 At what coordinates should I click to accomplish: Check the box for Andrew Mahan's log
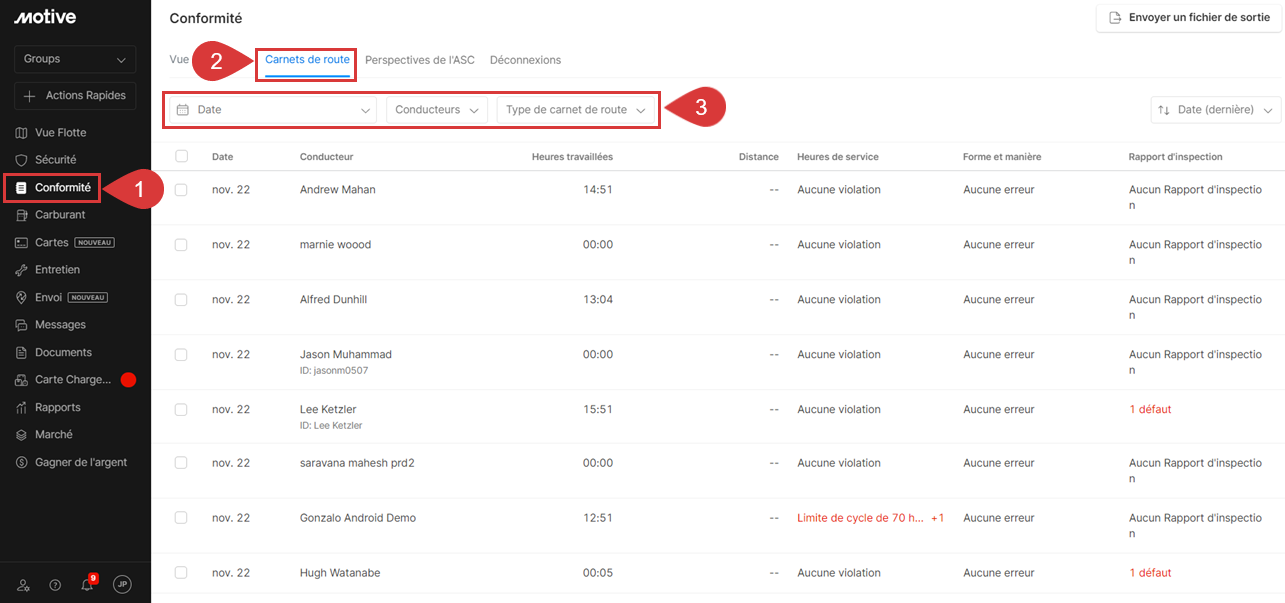click(x=181, y=190)
